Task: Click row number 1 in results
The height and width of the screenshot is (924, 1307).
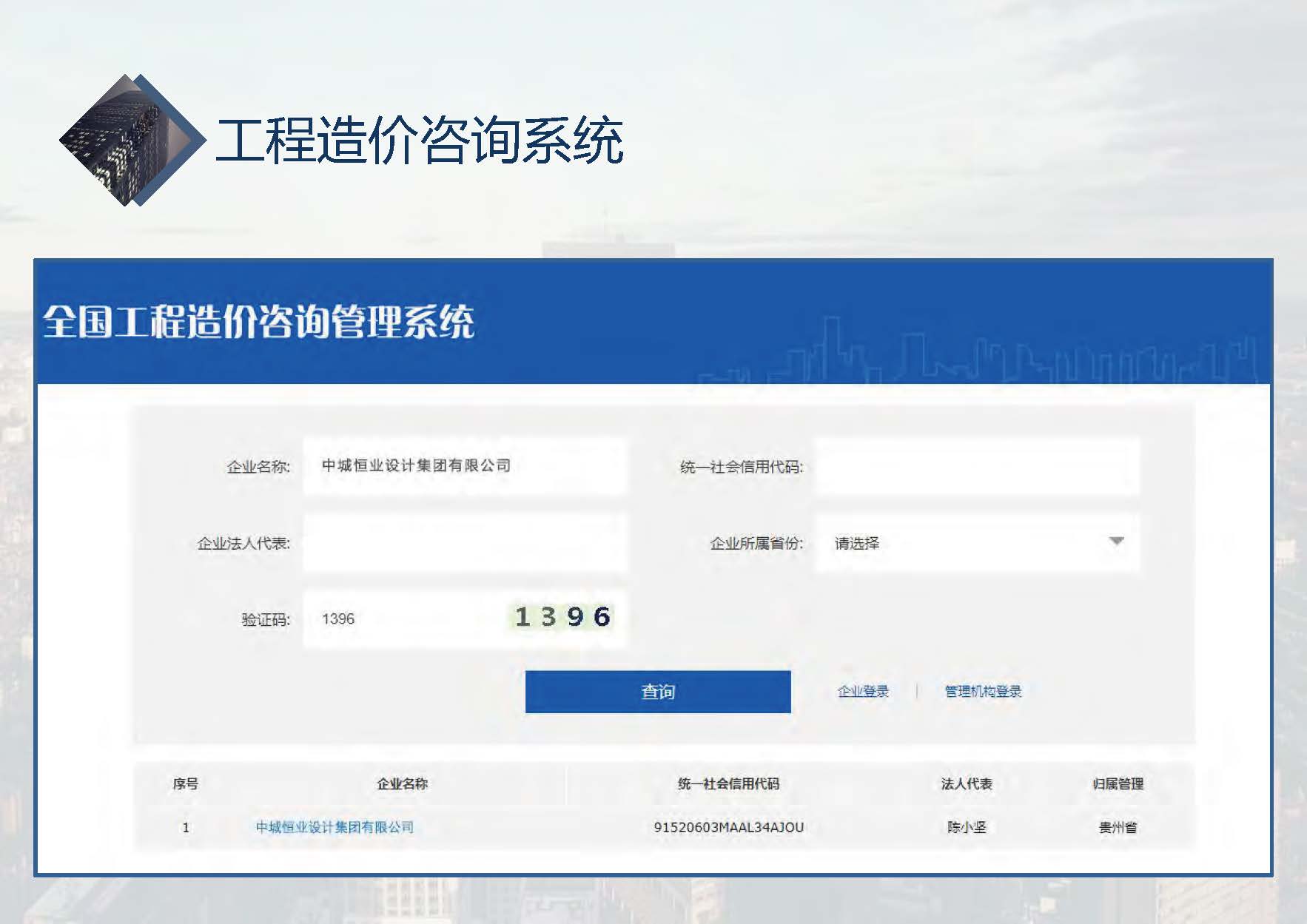Action: (x=186, y=827)
